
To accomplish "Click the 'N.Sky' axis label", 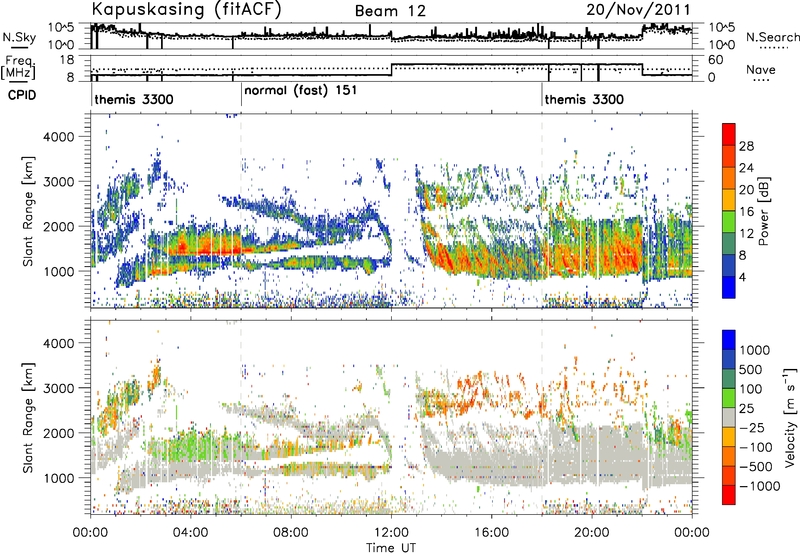I will pyautogui.click(x=19, y=37).
